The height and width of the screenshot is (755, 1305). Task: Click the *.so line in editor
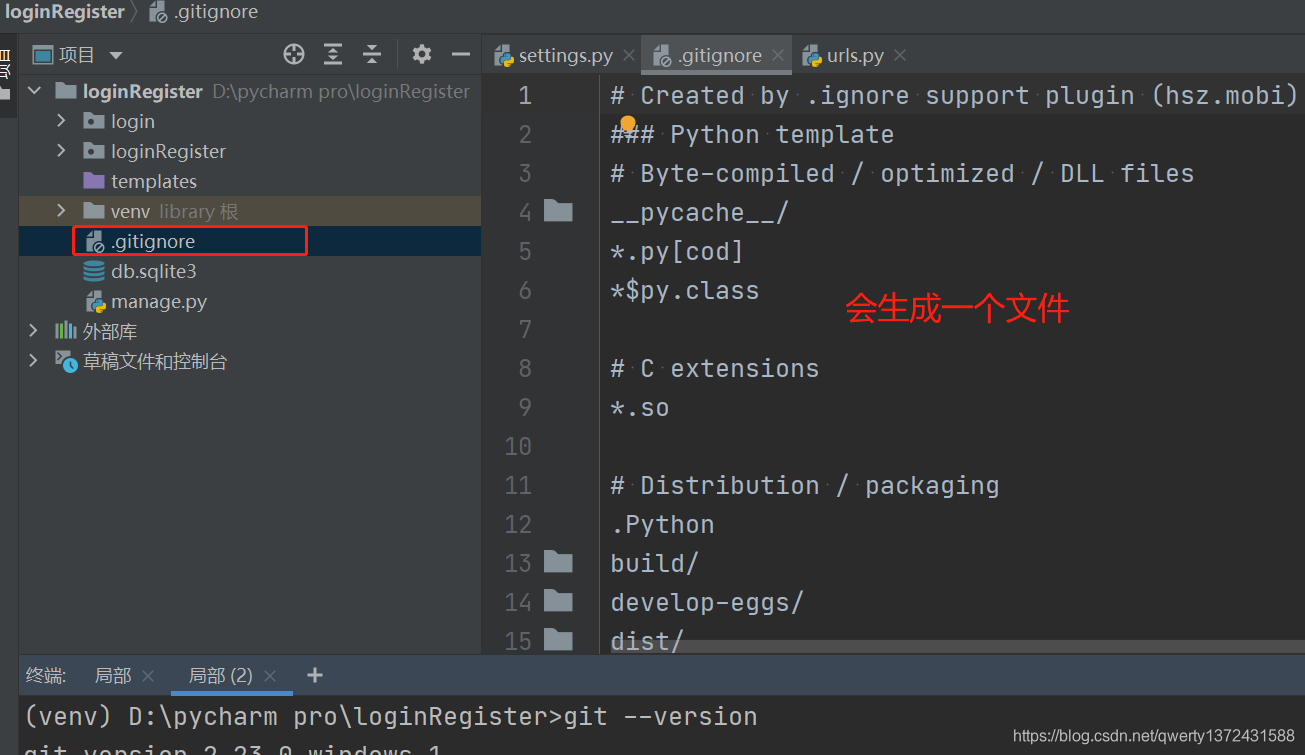click(639, 407)
